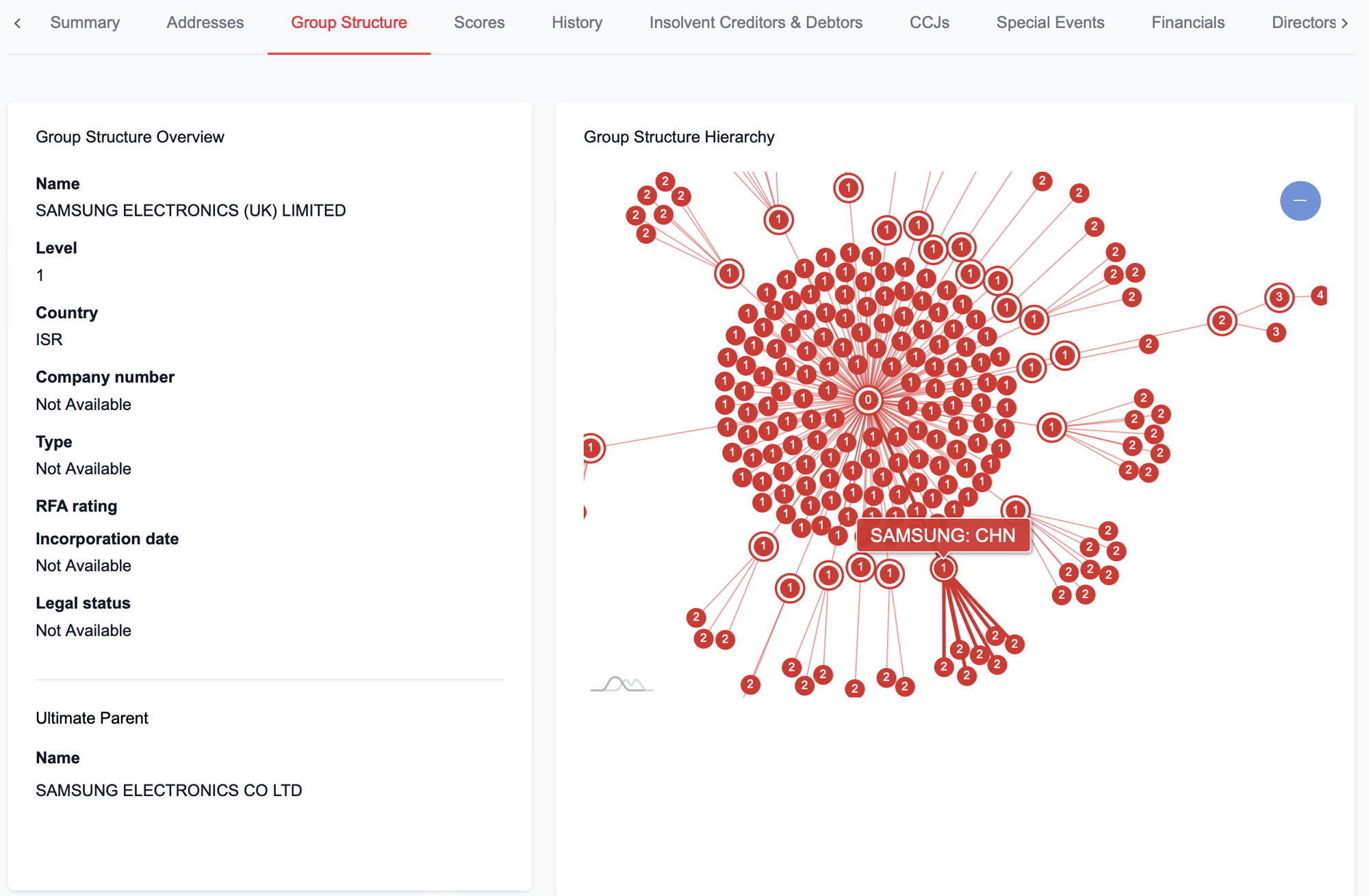Open the Summary tab
This screenshot has width=1369, height=896.
[85, 23]
